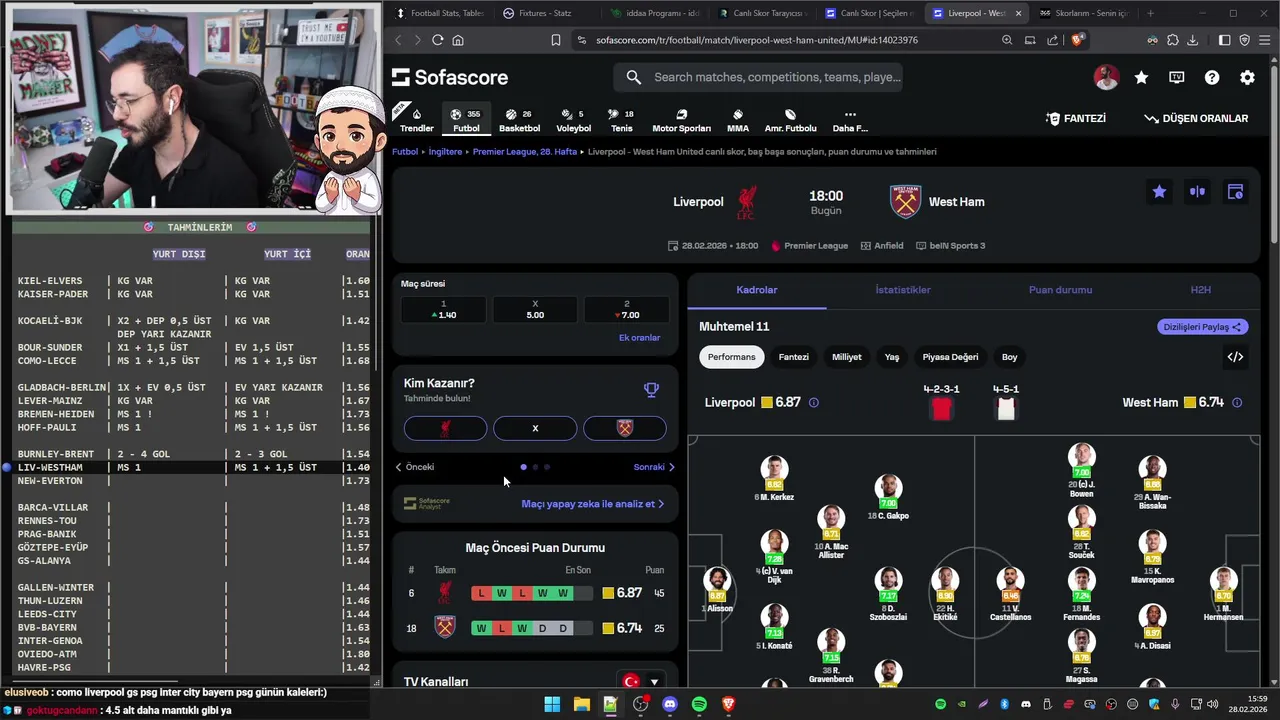
Task: Select MMA sport category
Action: 738,120
